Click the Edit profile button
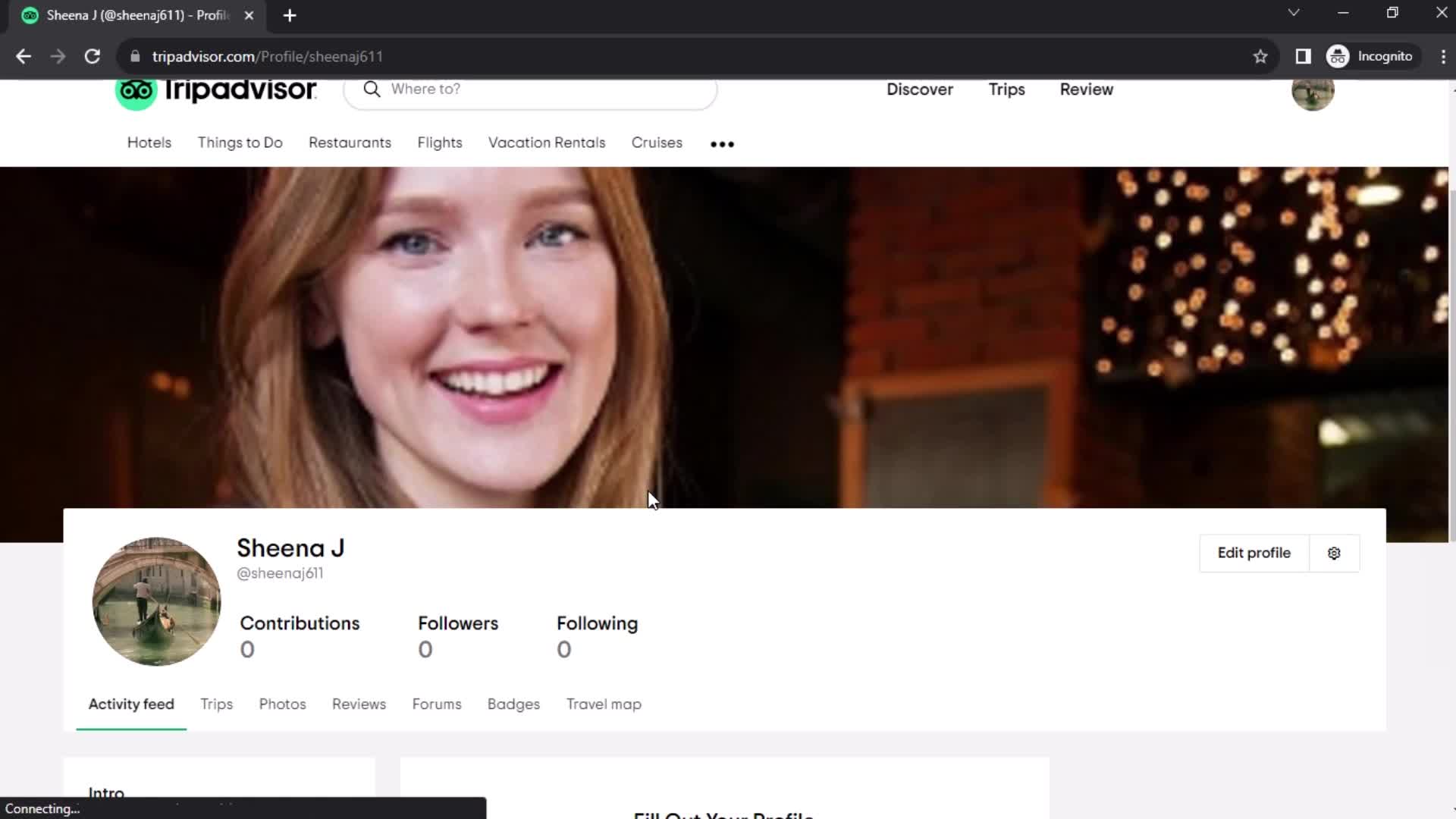This screenshot has width=1456, height=819. click(1254, 553)
